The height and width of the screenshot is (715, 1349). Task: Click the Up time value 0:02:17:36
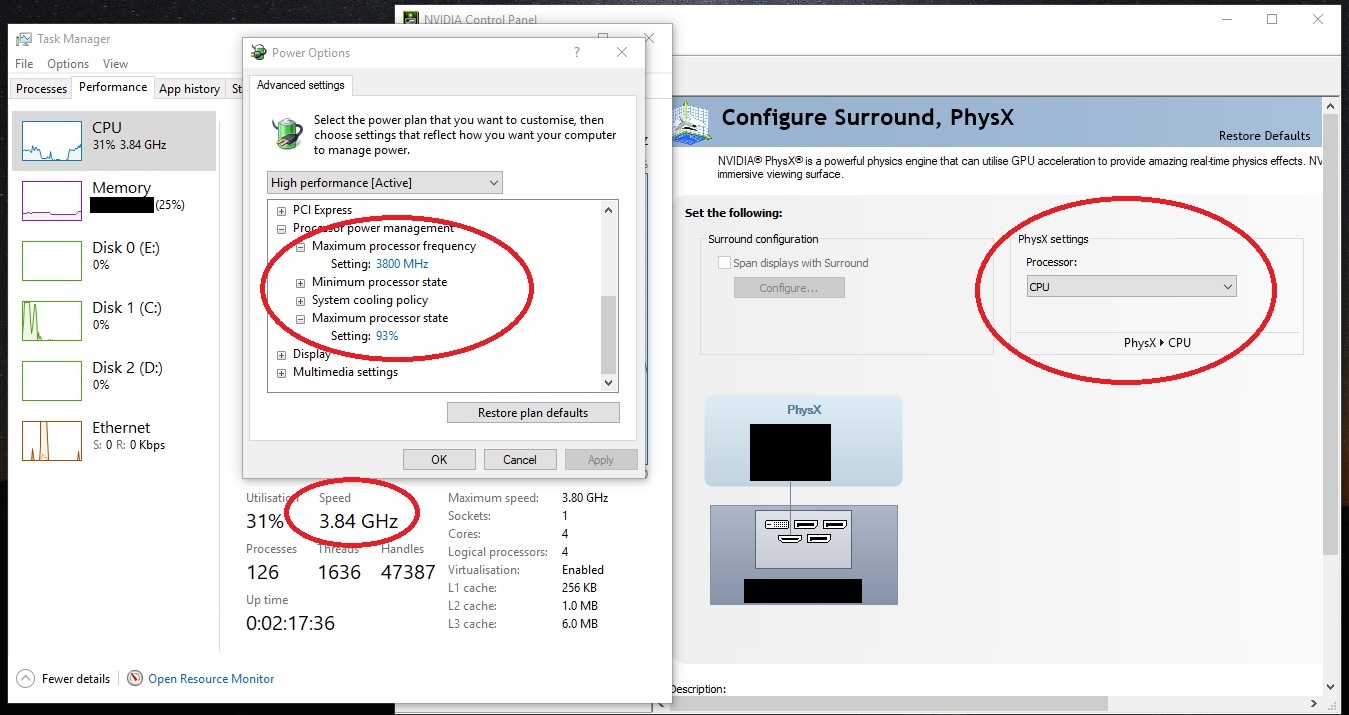point(290,623)
